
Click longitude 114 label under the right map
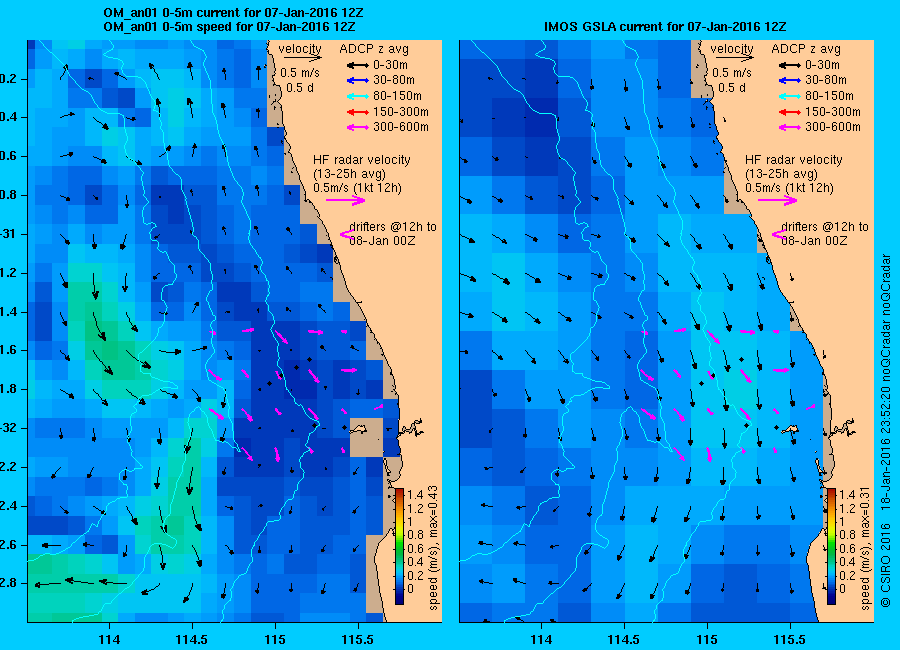541,640
